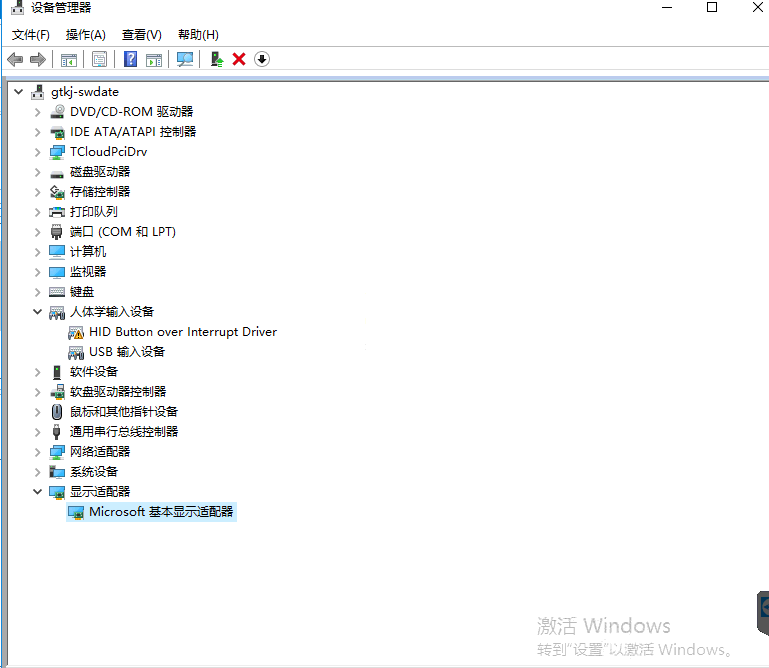This screenshot has width=769, height=668.
Task: Select the 软盘驱动器控制器 label
Action: click(118, 392)
